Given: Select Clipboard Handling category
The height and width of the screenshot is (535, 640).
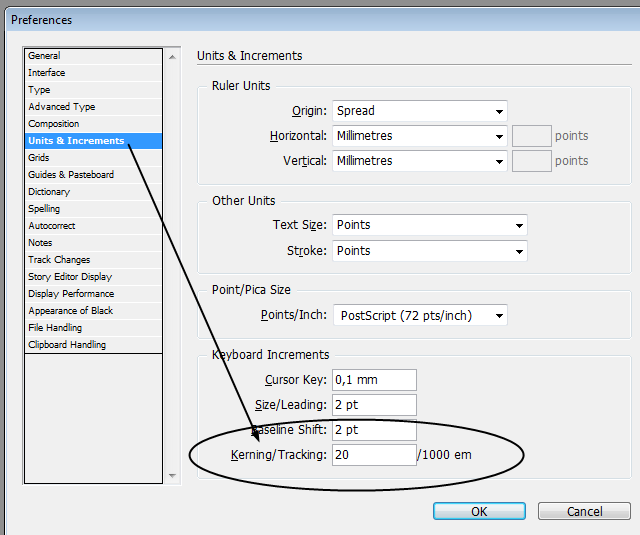Looking at the screenshot, I should point(93,345).
